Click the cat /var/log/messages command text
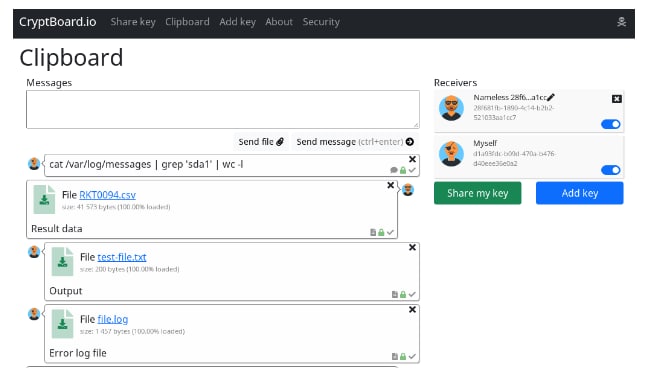655x377 pixels. click(x=146, y=164)
